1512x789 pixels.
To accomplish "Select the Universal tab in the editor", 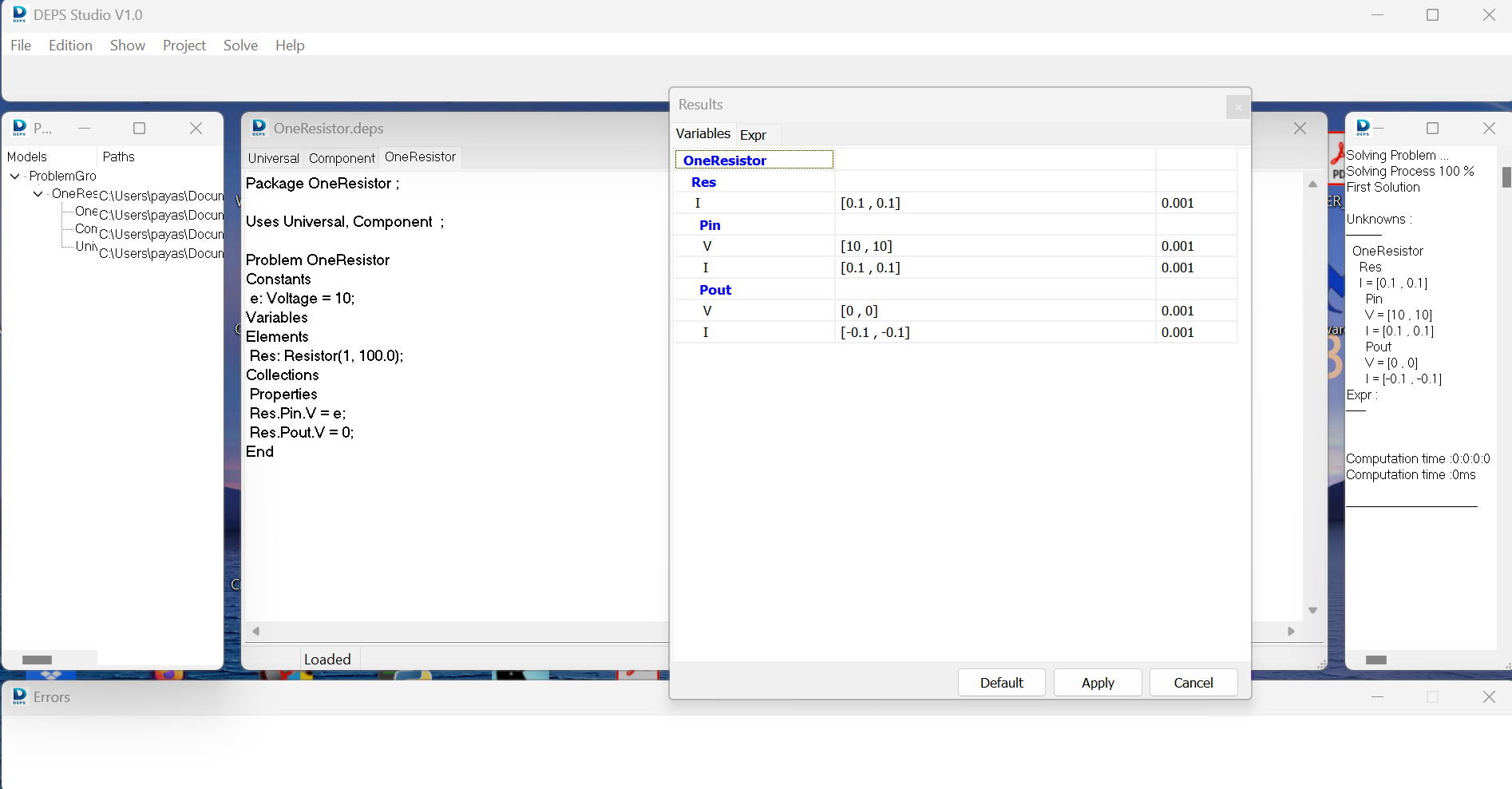I will click(273, 158).
